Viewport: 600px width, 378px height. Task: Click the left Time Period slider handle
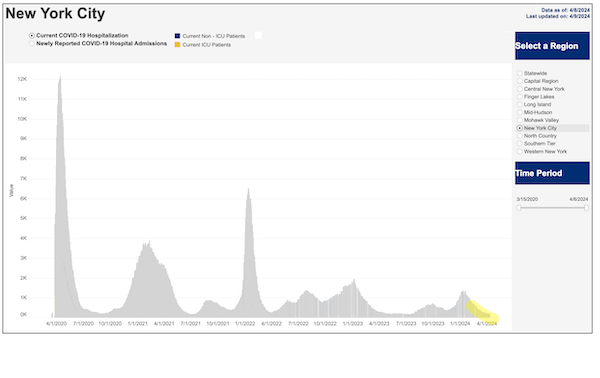[x=519, y=208]
